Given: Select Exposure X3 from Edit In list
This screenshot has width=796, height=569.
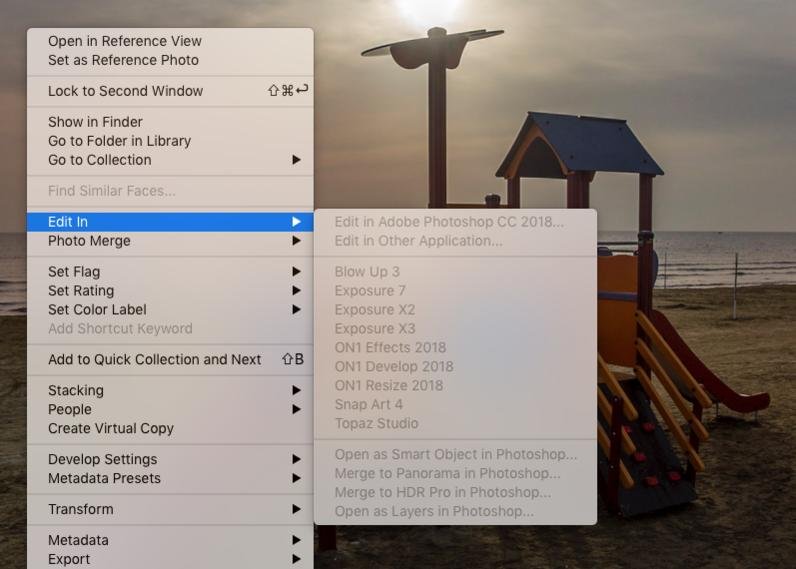Looking at the screenshot, I should [375, 329].
